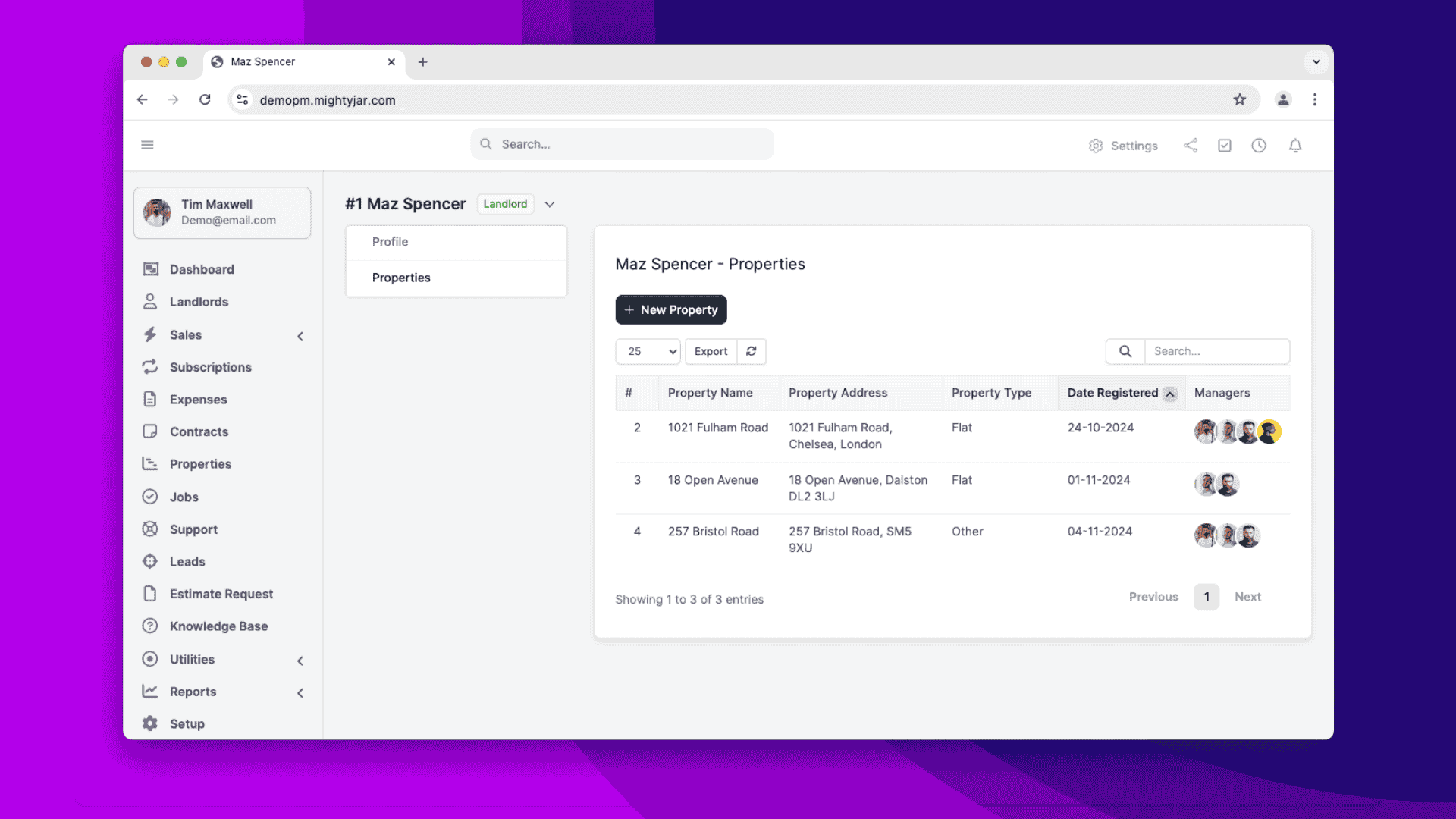Click the global Search field
This screenshot has width=1456, height=819.
pyautogui.click(x=622, y=144)
